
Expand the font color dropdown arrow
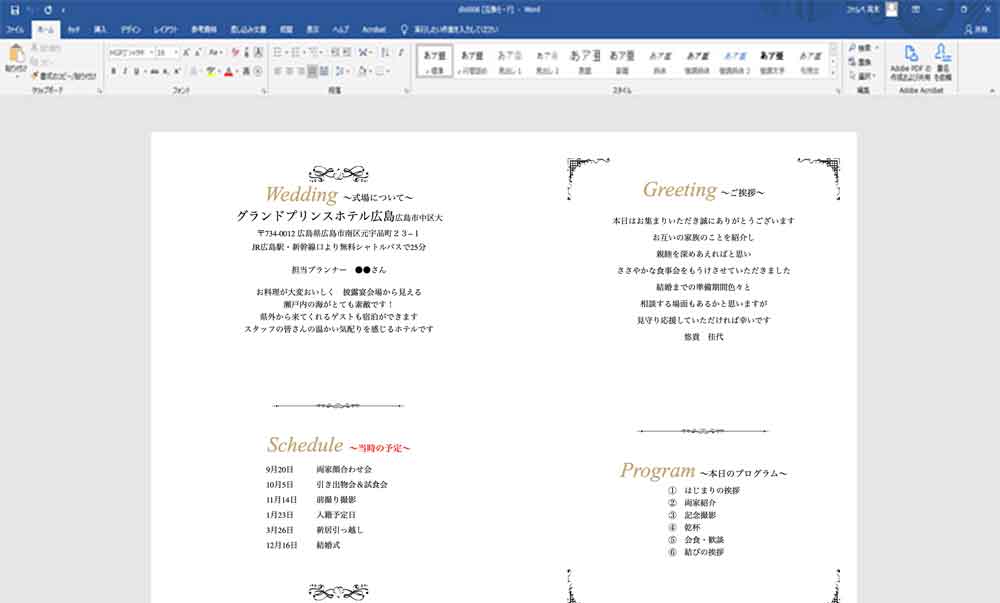(x=236, y=70)
